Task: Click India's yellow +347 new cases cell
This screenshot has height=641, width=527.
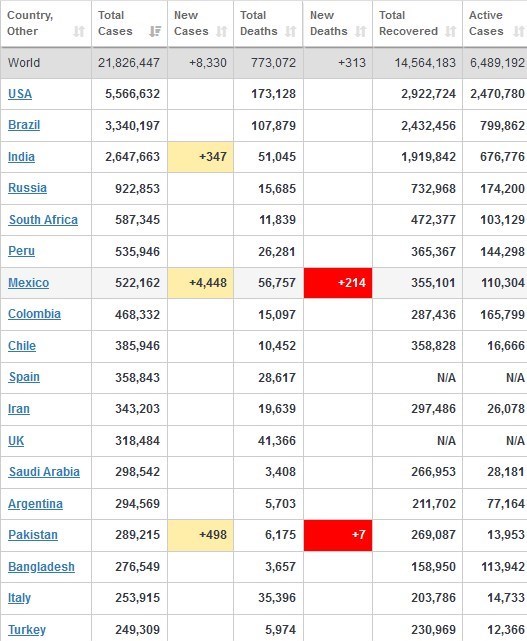Action: pos(200,157)
